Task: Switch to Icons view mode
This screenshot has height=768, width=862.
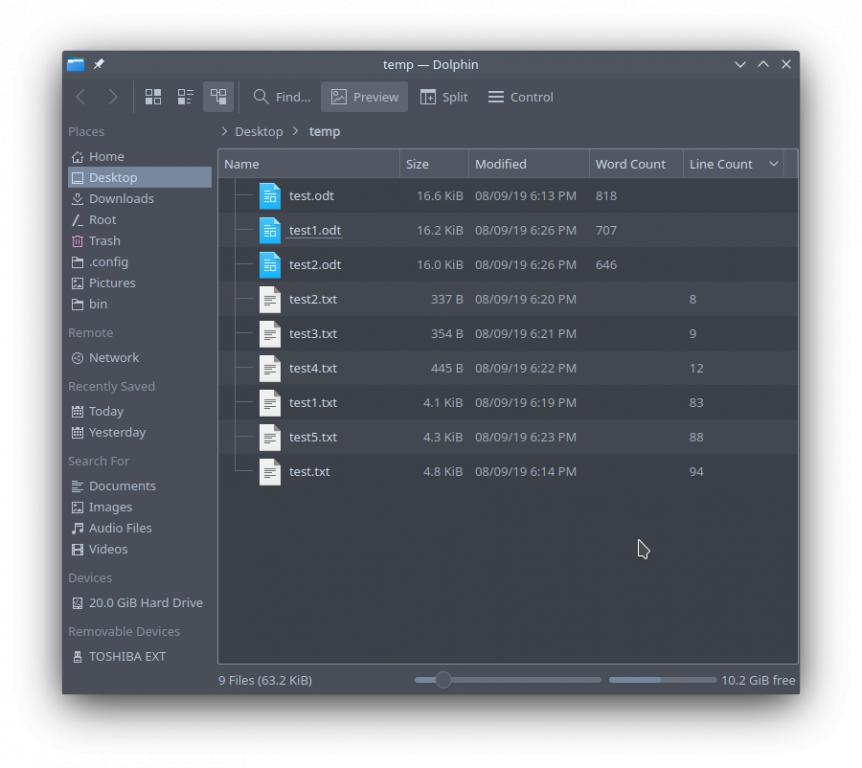Action: [x=153, y=97]
